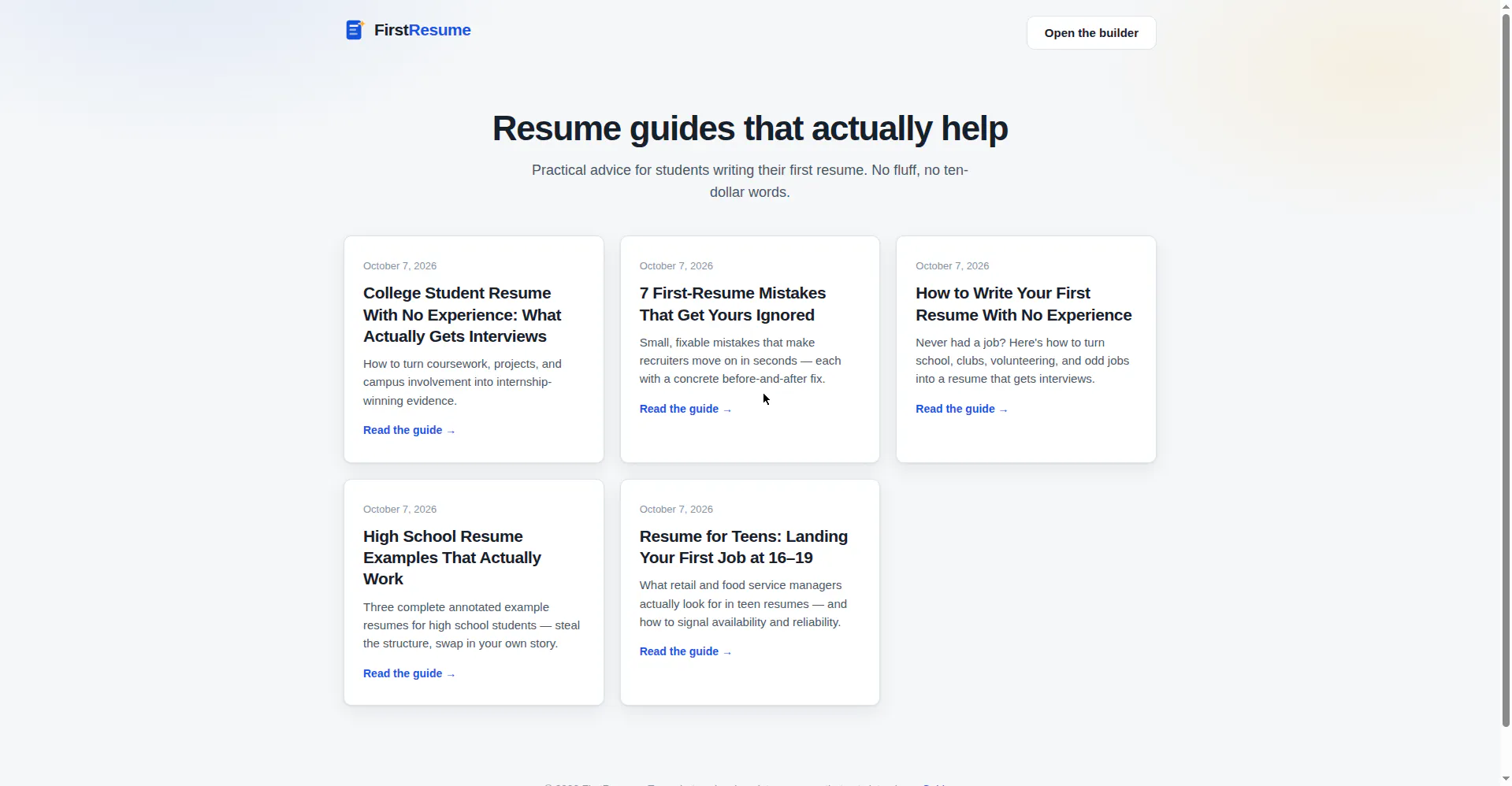Image resolution: width=1512 pixels, height=786 pixels.
Task: Click 'Small, fixable mistakes' description text
Action: (x=741, y=361)
